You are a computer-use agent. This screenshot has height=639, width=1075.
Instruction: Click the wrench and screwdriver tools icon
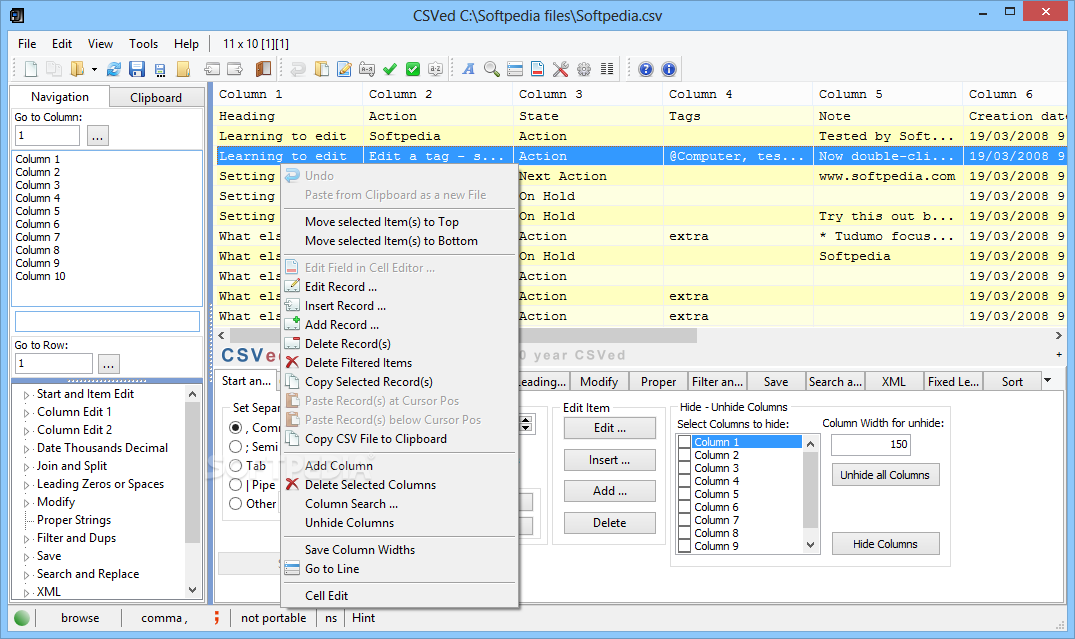click(560, 69)
